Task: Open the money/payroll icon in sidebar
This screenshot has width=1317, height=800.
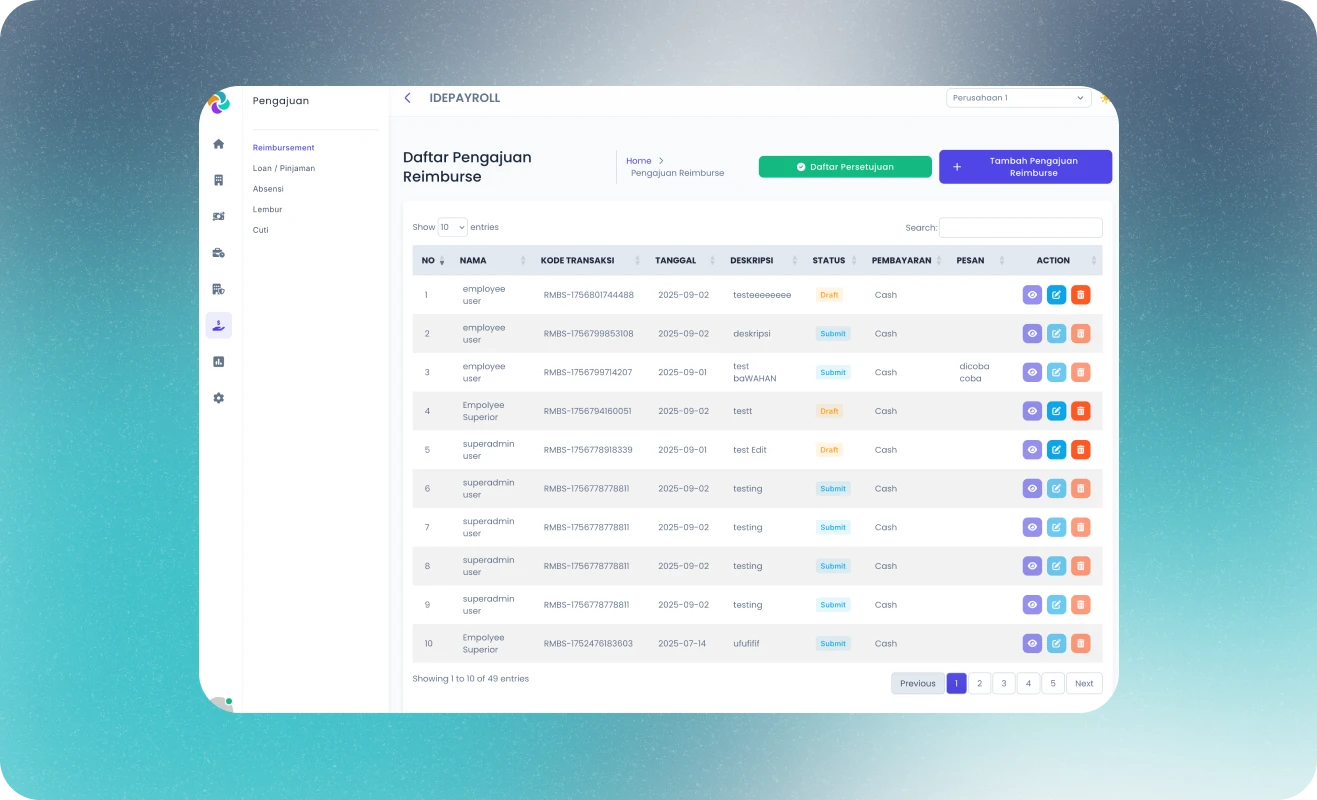Action: (x=219, y=216)
